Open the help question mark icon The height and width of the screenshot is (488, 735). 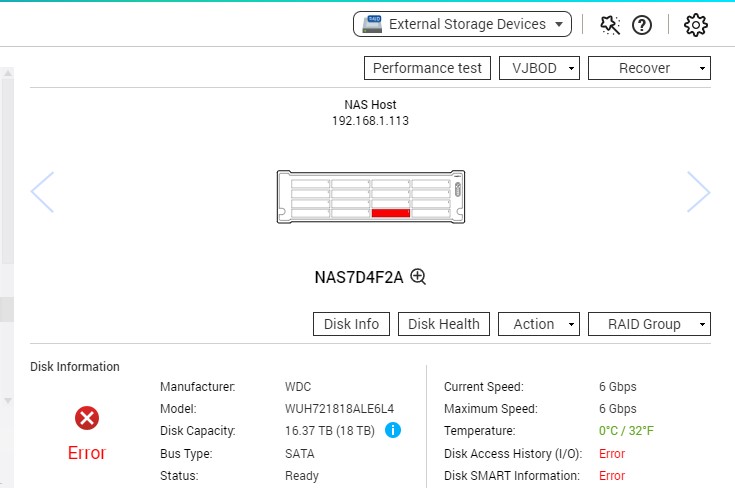pyautogui.click(x=642, y=25)
